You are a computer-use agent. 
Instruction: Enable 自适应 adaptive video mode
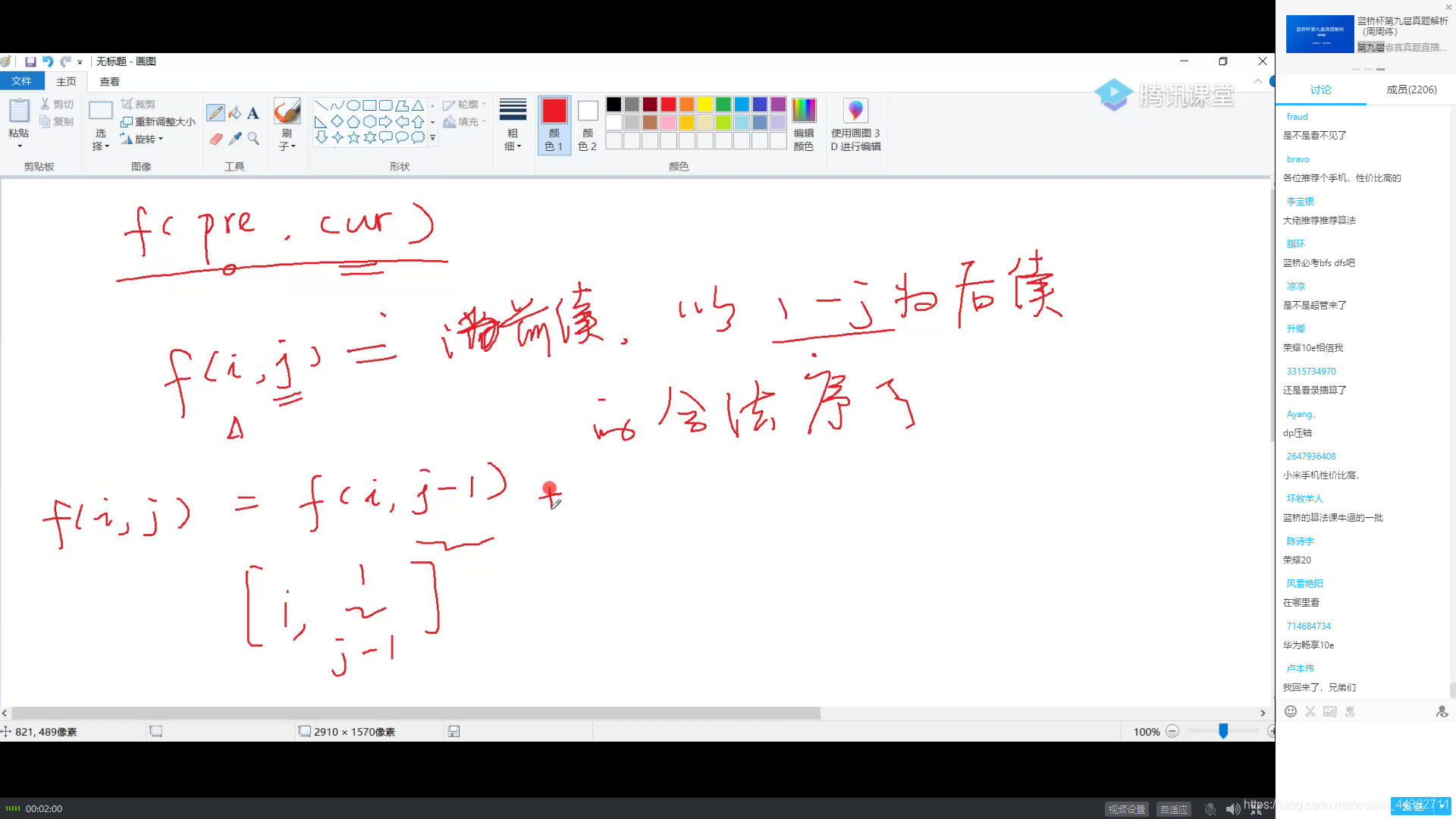tap(1174, 808)
